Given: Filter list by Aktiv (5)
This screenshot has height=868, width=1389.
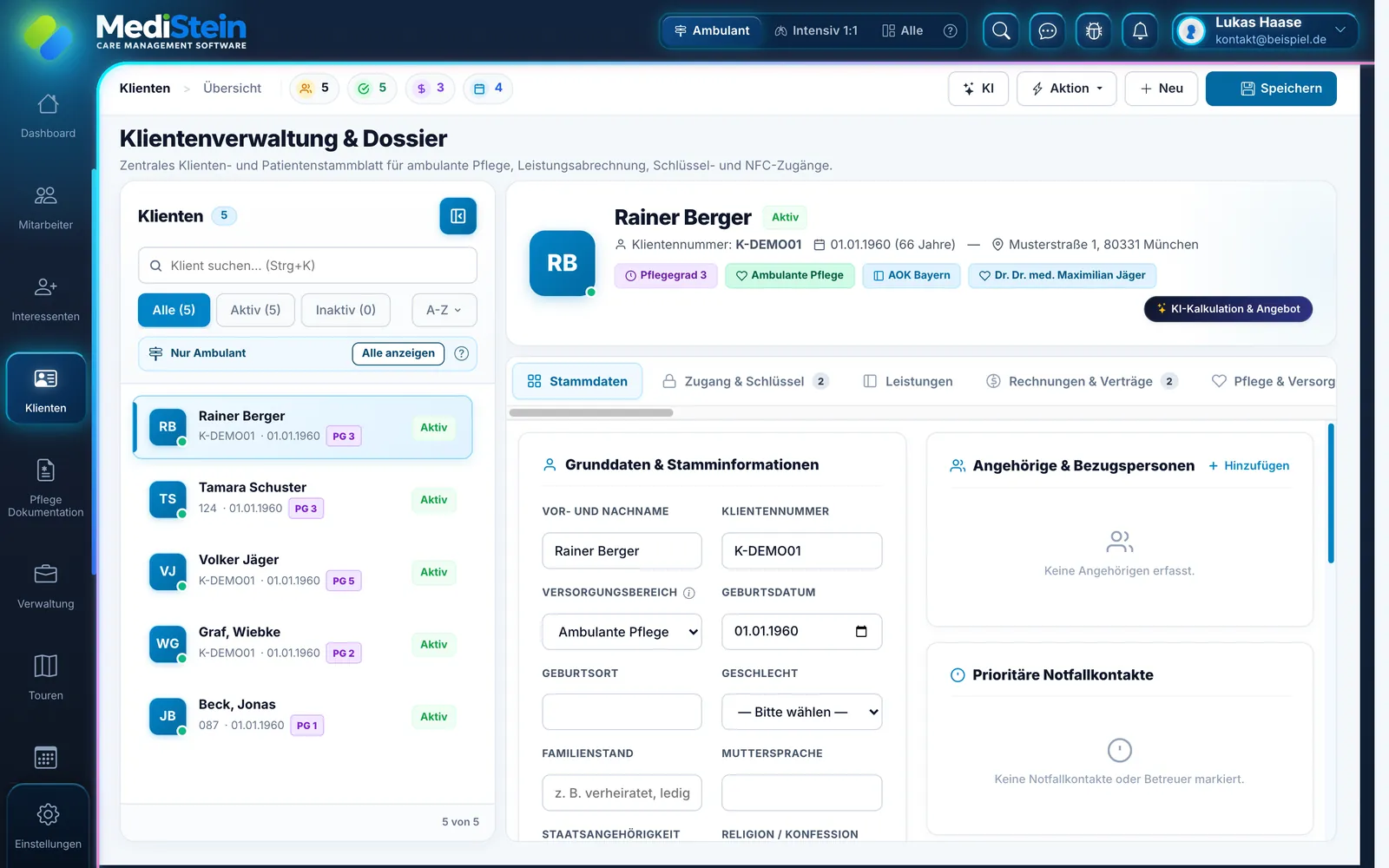Looking at the screenshot, I should pos(255,310).
